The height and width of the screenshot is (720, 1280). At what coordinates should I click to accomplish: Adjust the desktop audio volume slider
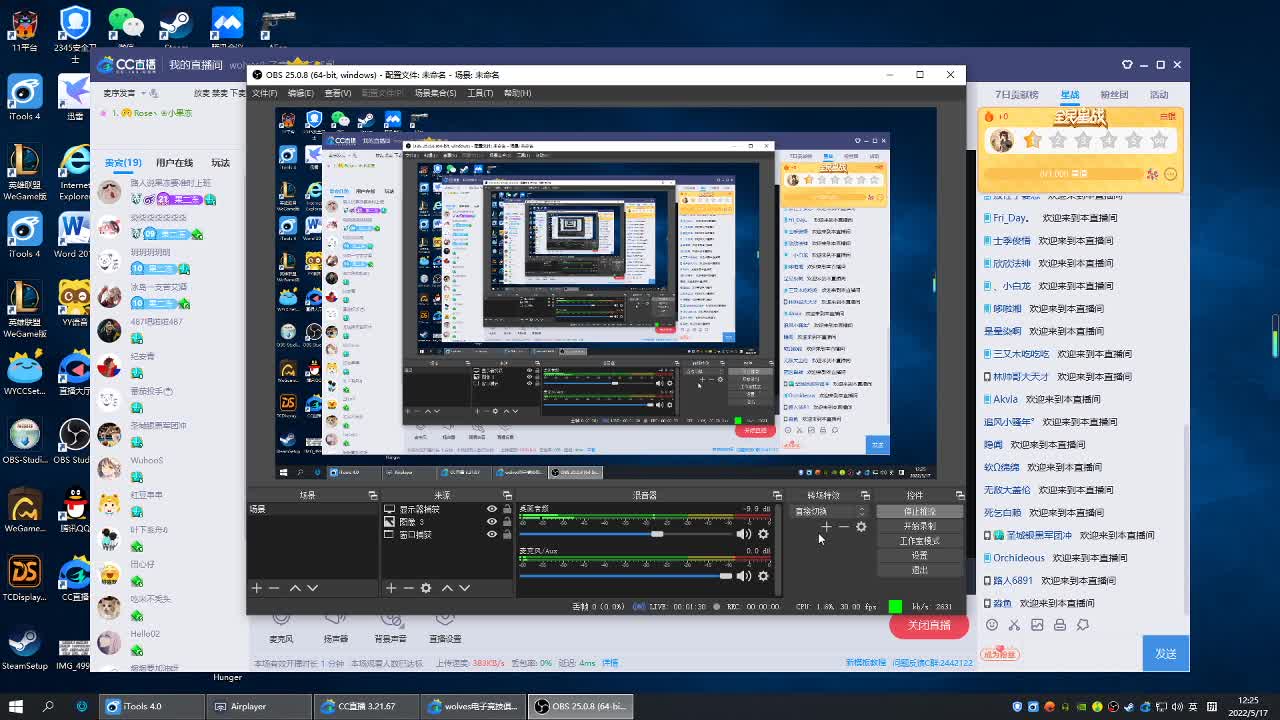click(657, 534)
